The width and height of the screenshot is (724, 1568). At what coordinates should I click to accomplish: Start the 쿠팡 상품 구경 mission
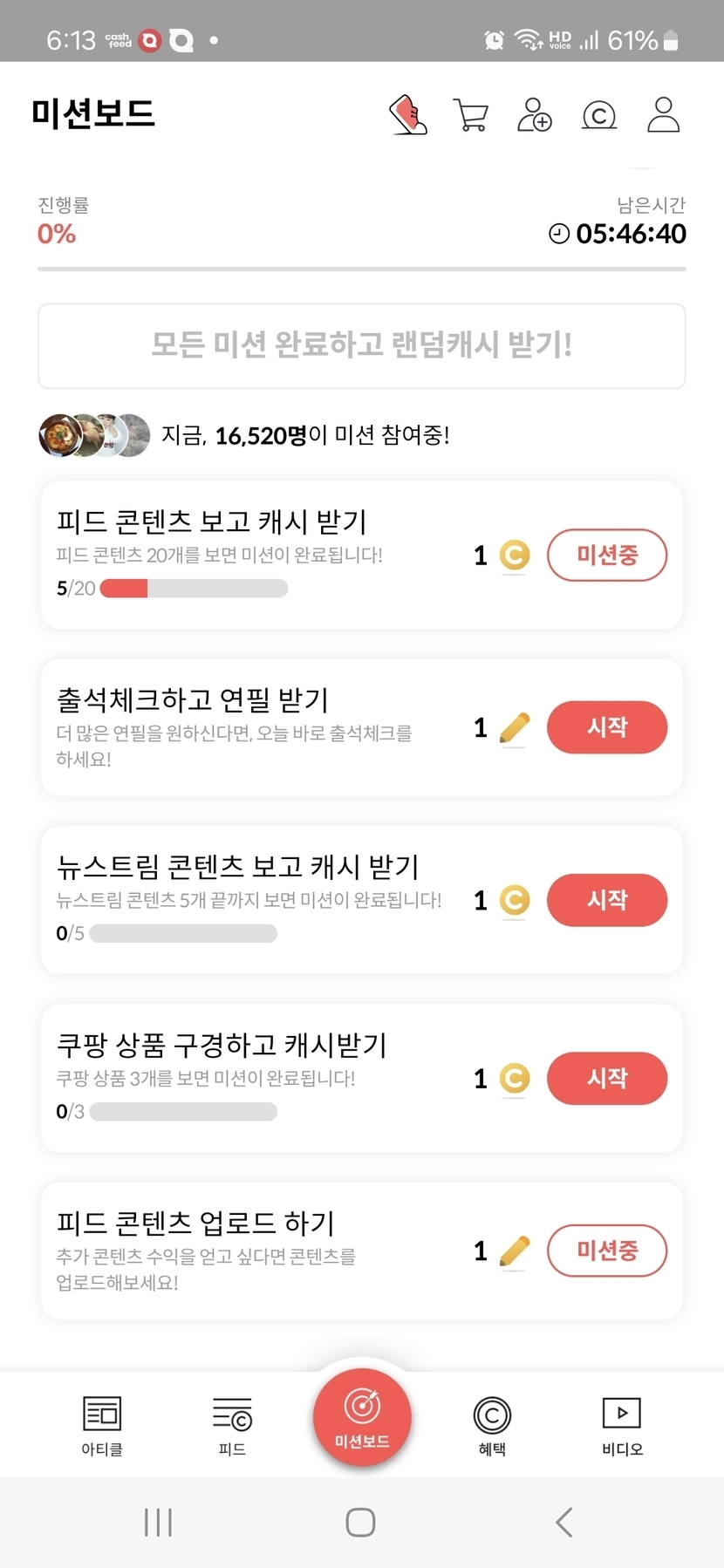click(607, 1078)
